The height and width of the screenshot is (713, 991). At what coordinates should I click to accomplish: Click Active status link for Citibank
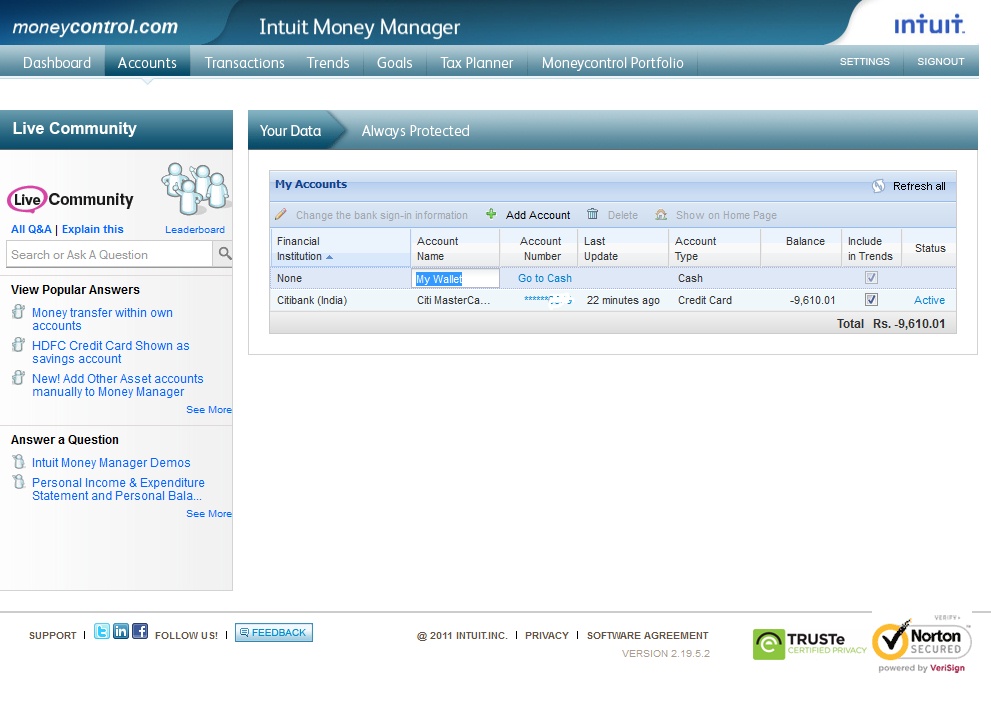pos(929,300)
